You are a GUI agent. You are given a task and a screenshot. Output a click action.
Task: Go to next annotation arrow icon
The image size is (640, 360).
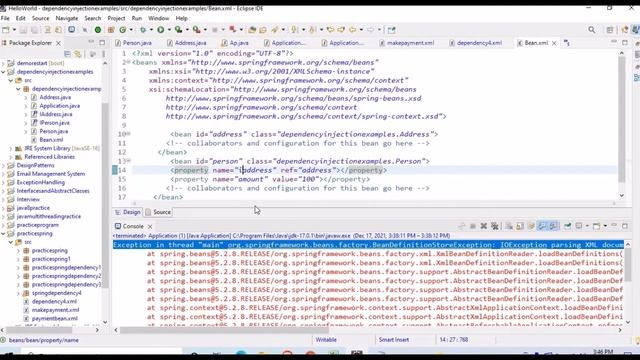pos(293,30)
